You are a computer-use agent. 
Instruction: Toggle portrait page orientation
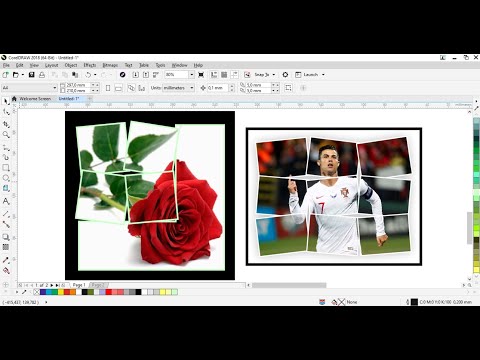(x=108, y=88)
